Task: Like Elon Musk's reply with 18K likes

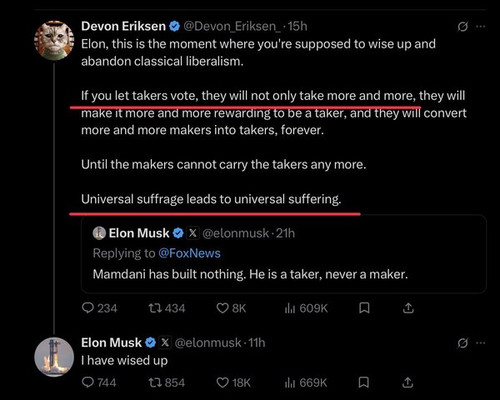Action: 233,382
